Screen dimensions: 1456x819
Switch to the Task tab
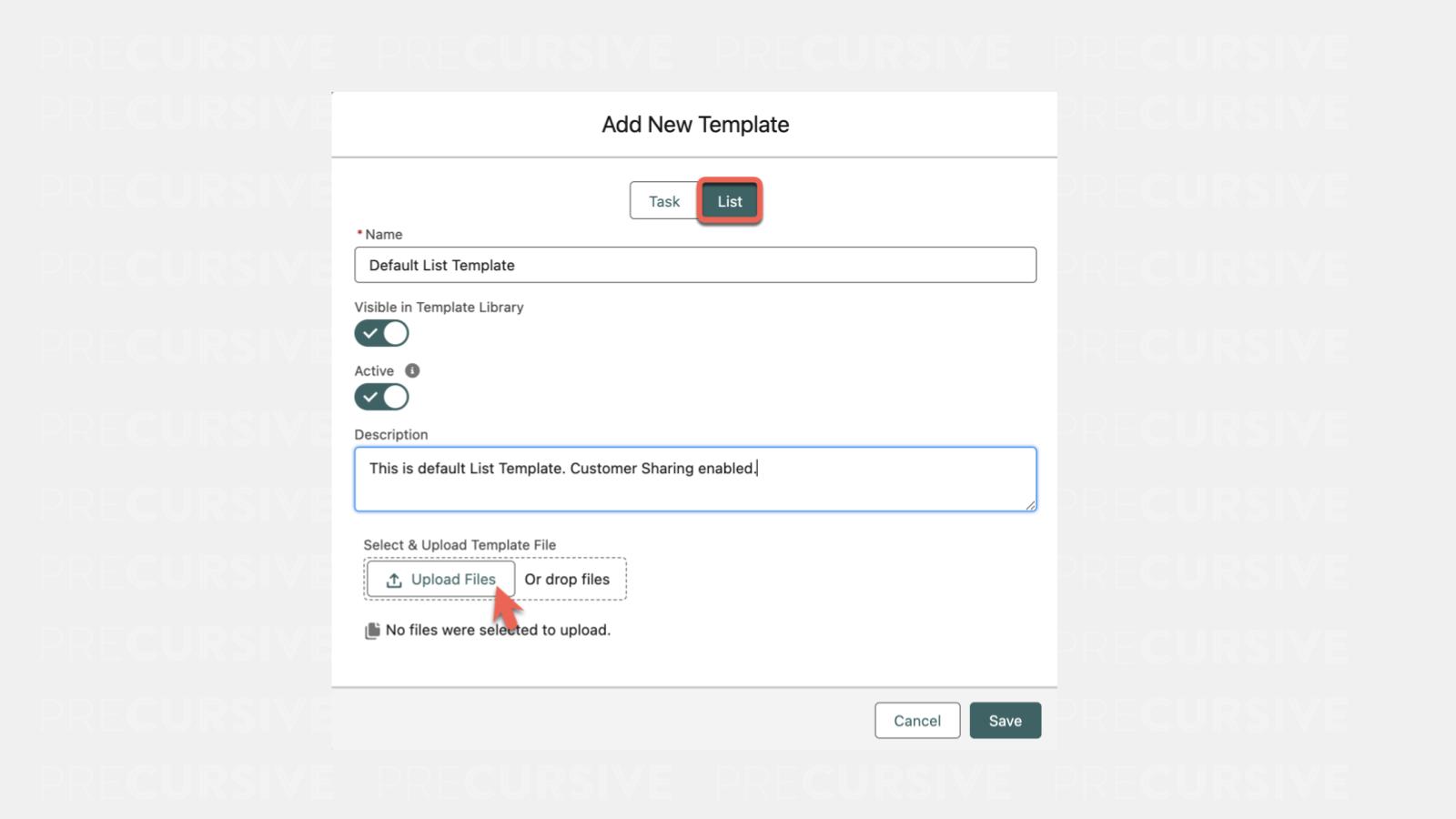click(x=663, y=201)
